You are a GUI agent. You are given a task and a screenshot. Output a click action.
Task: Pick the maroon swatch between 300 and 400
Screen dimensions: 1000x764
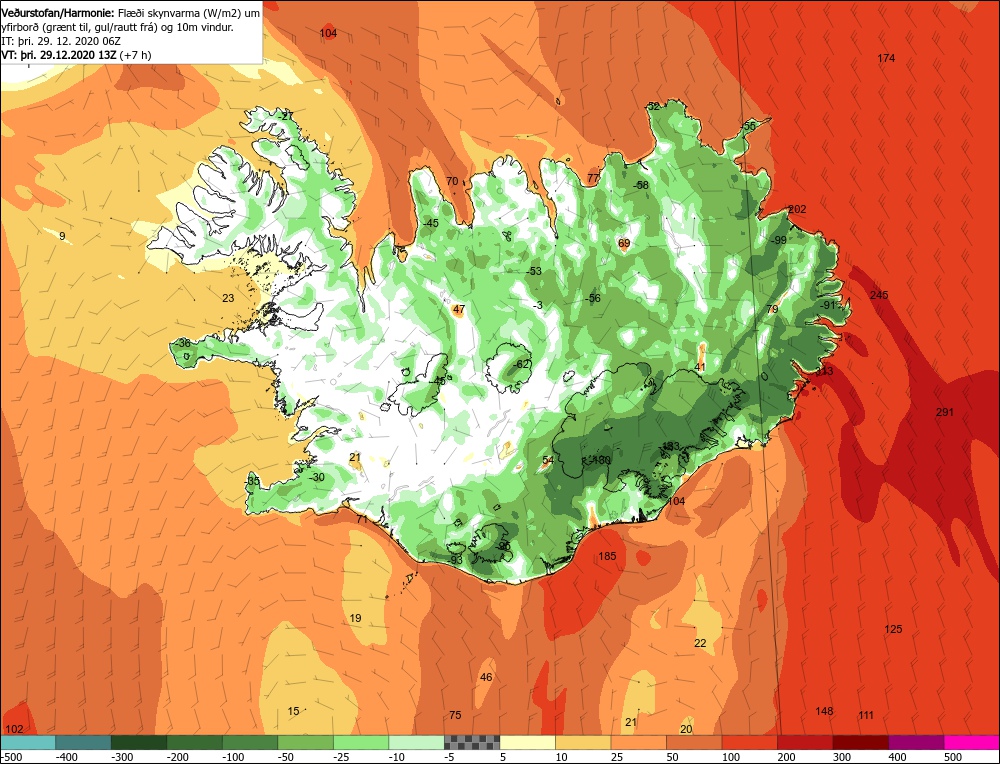(x=861, y=742)
